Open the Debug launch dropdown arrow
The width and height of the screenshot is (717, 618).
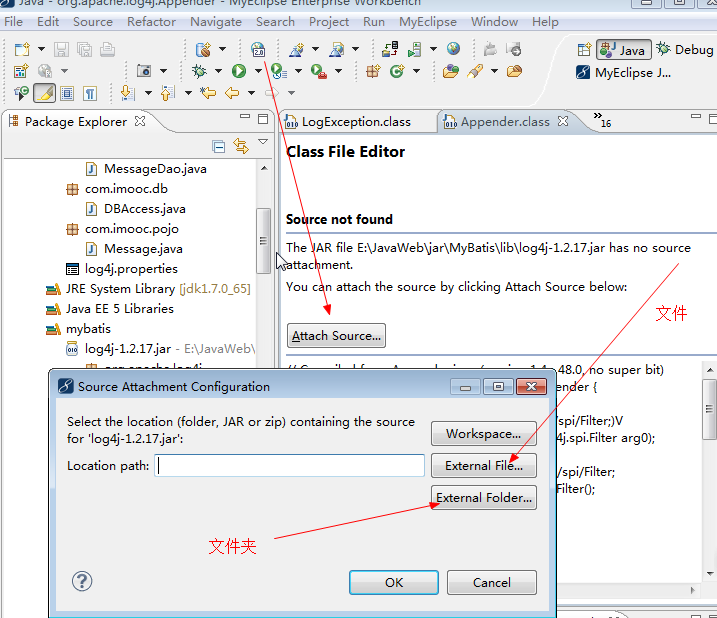219,71
